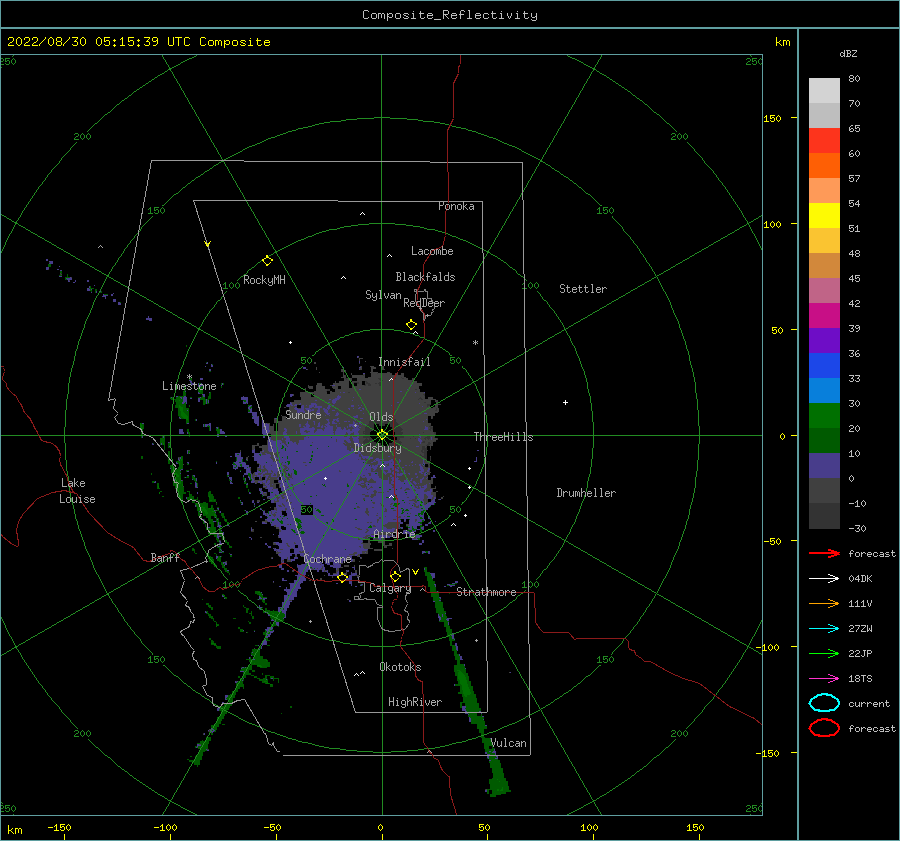Pick the bright green swatch between 30 and 20

point(824,416)
